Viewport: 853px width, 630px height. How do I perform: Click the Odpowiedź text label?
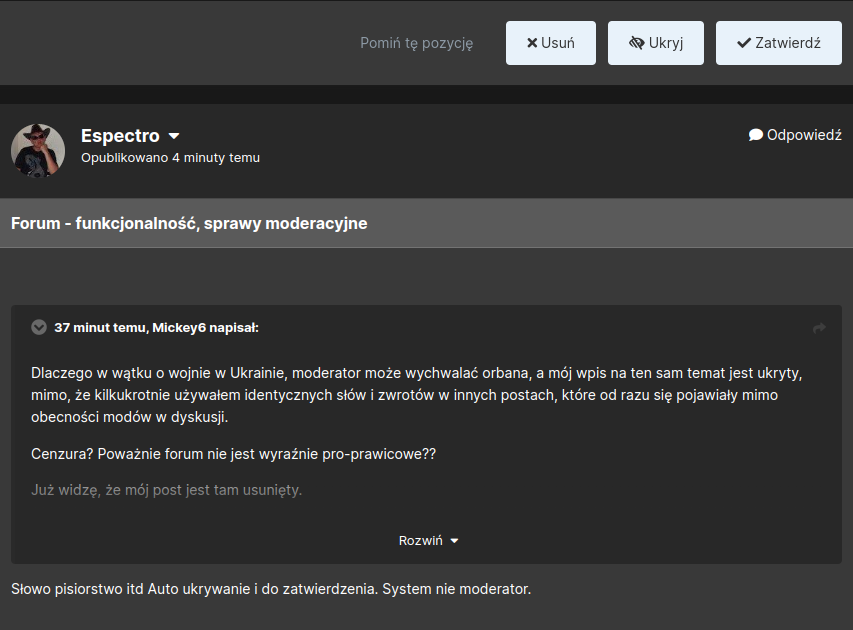[x=804, y=135]
